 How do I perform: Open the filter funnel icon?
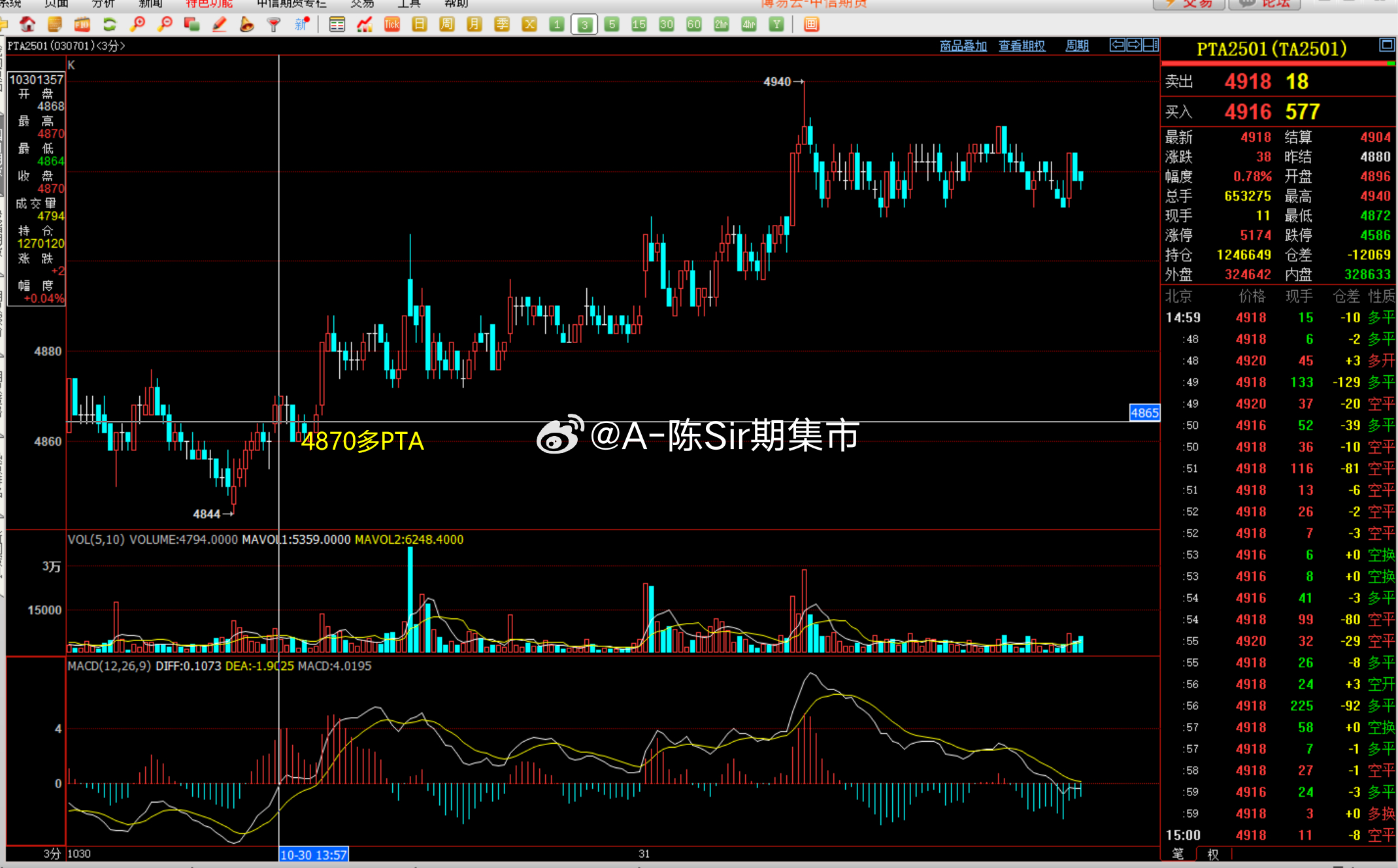pyautogui.click(x=274, y=25)
